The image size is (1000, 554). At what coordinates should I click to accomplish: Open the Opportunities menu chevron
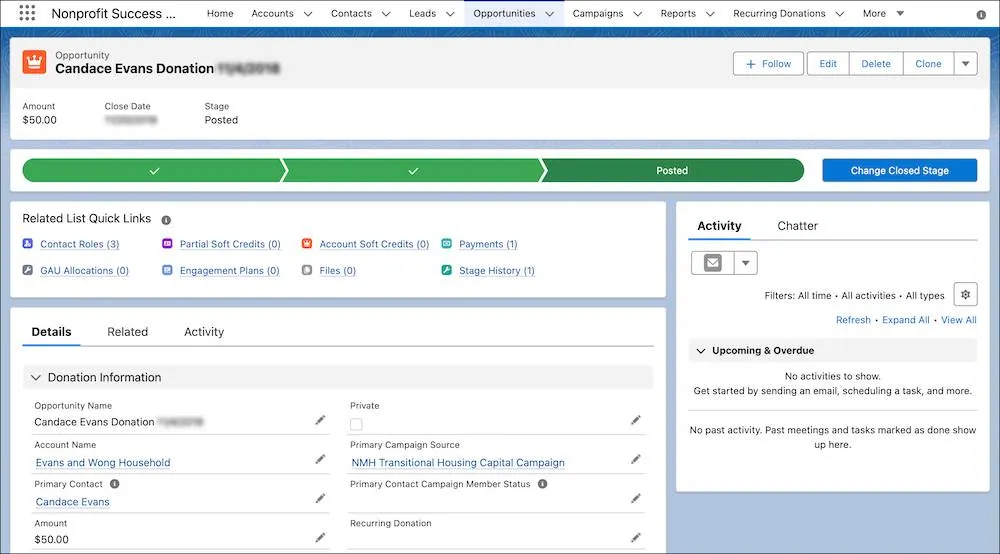[x=550, y=13]
